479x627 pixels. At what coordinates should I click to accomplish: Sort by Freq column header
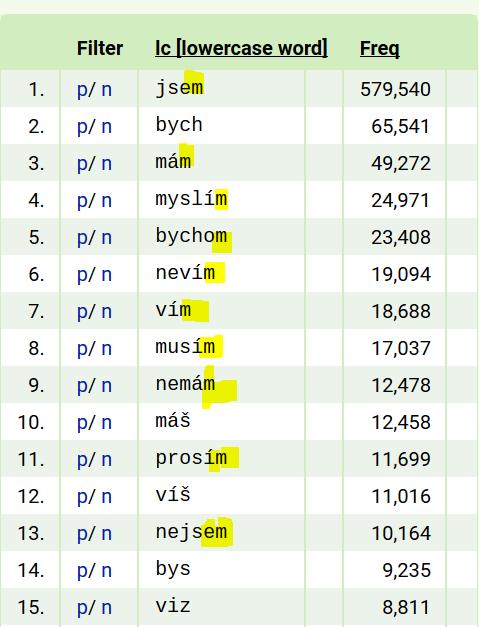379,48
